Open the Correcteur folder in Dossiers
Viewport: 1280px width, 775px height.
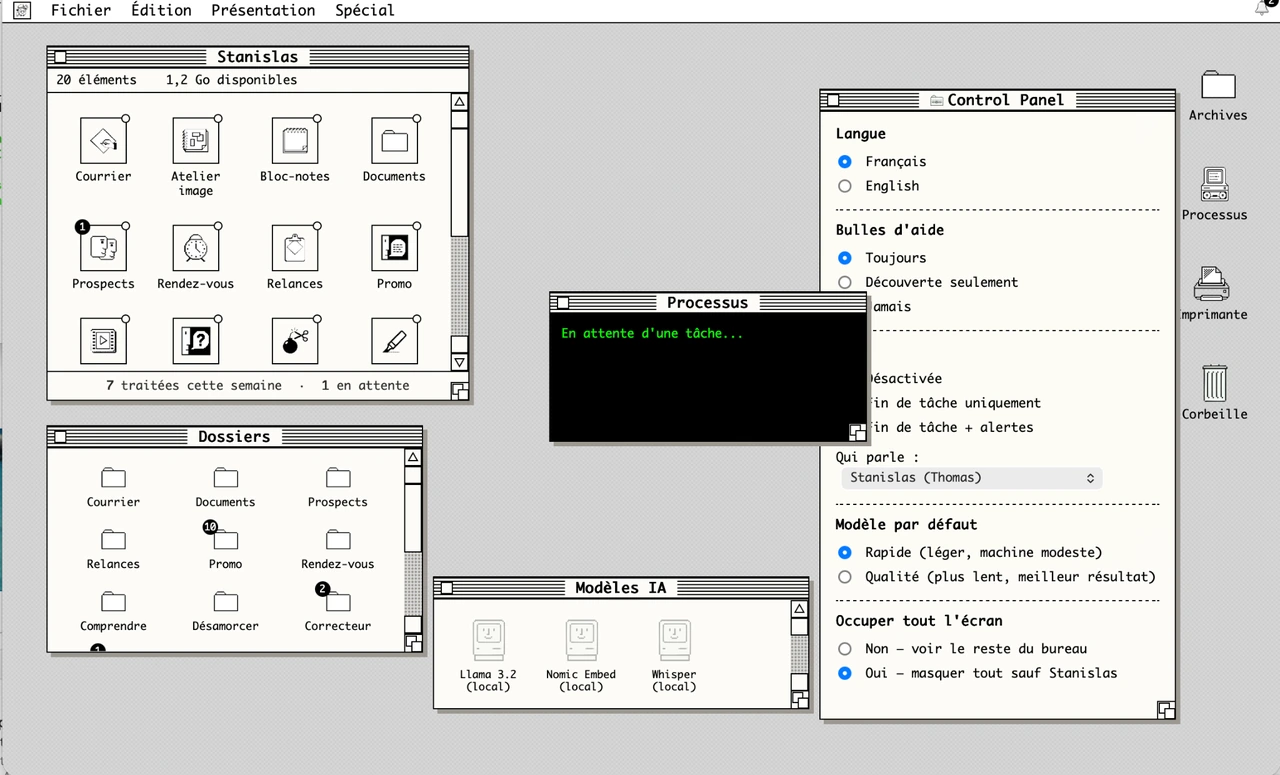[338, 602]
